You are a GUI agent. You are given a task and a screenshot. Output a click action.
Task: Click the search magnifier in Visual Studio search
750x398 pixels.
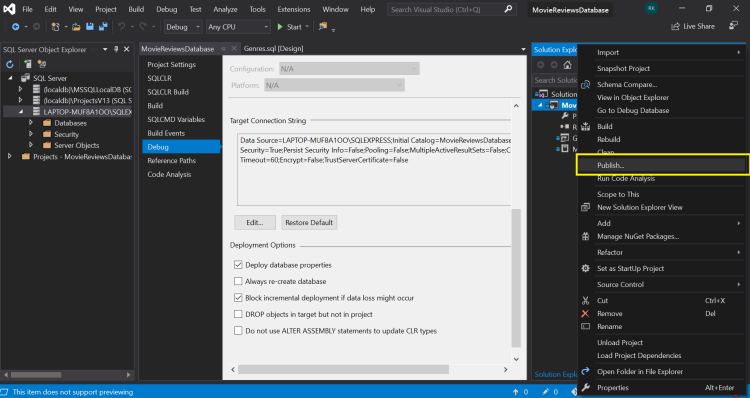click(x=508, y=9)
